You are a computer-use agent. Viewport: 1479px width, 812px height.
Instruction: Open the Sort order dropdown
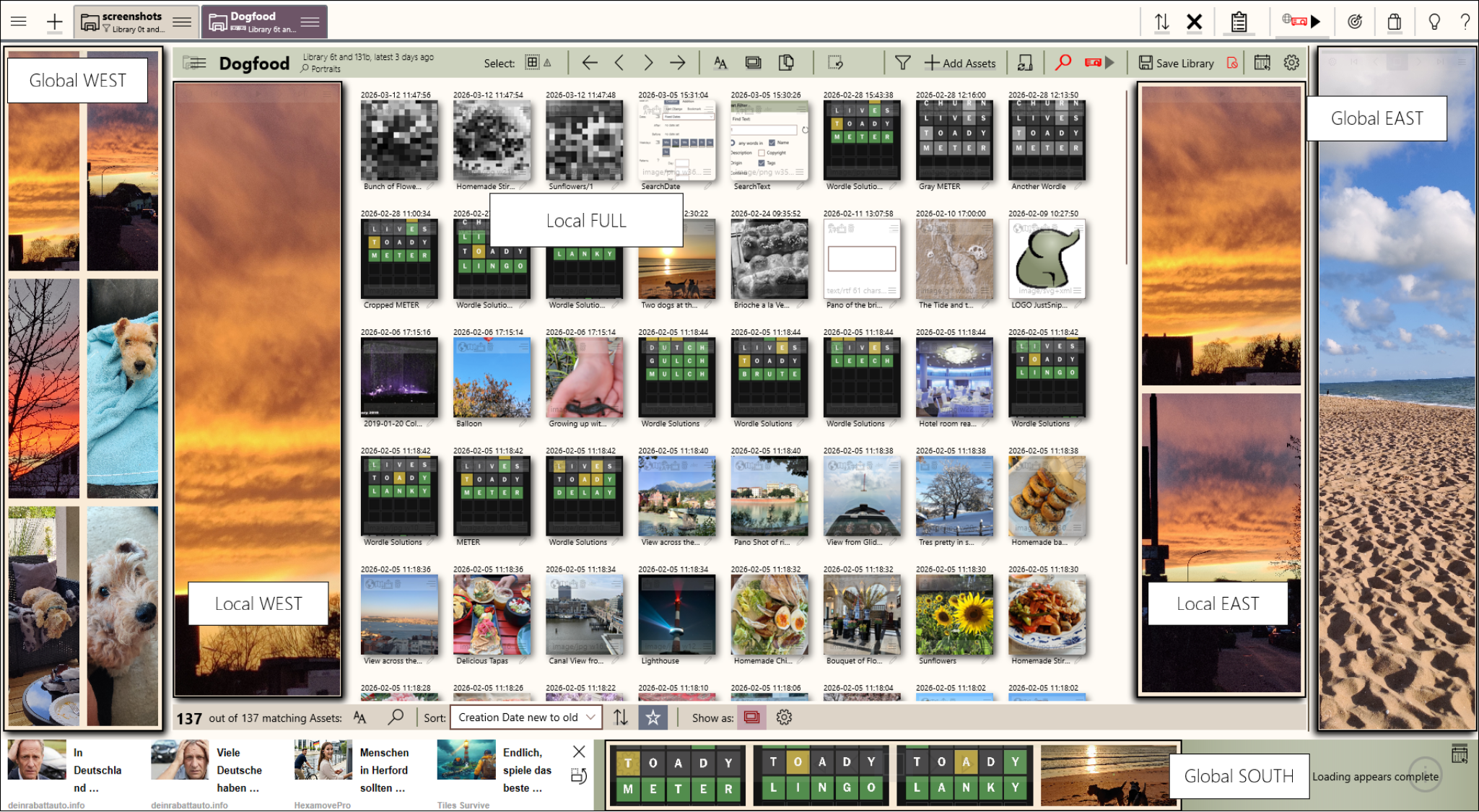525,717
